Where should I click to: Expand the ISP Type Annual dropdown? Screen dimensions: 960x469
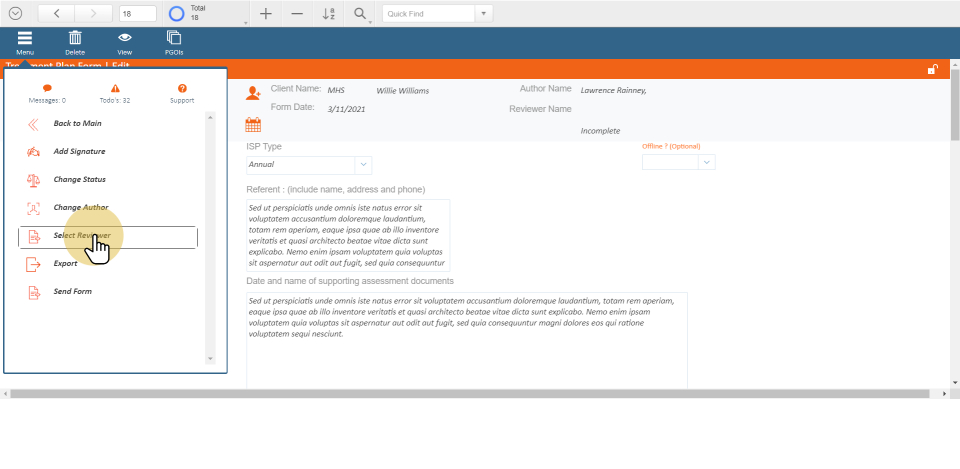pos(363,164)
